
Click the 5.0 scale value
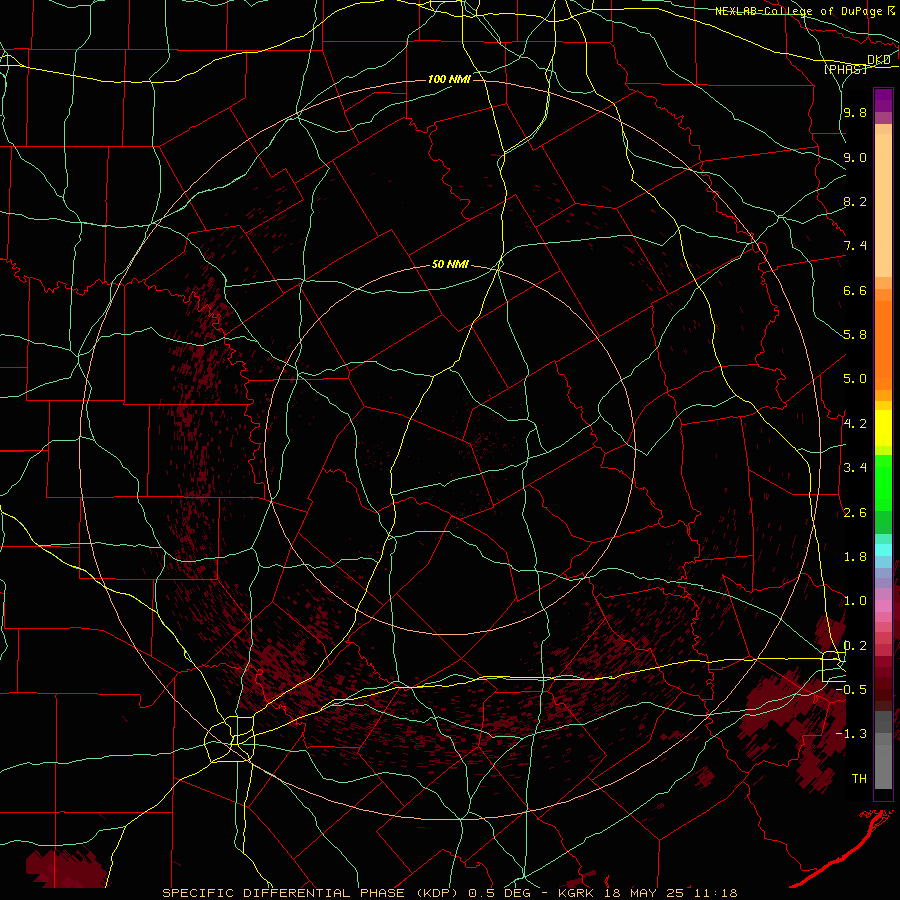coord(855,379)
